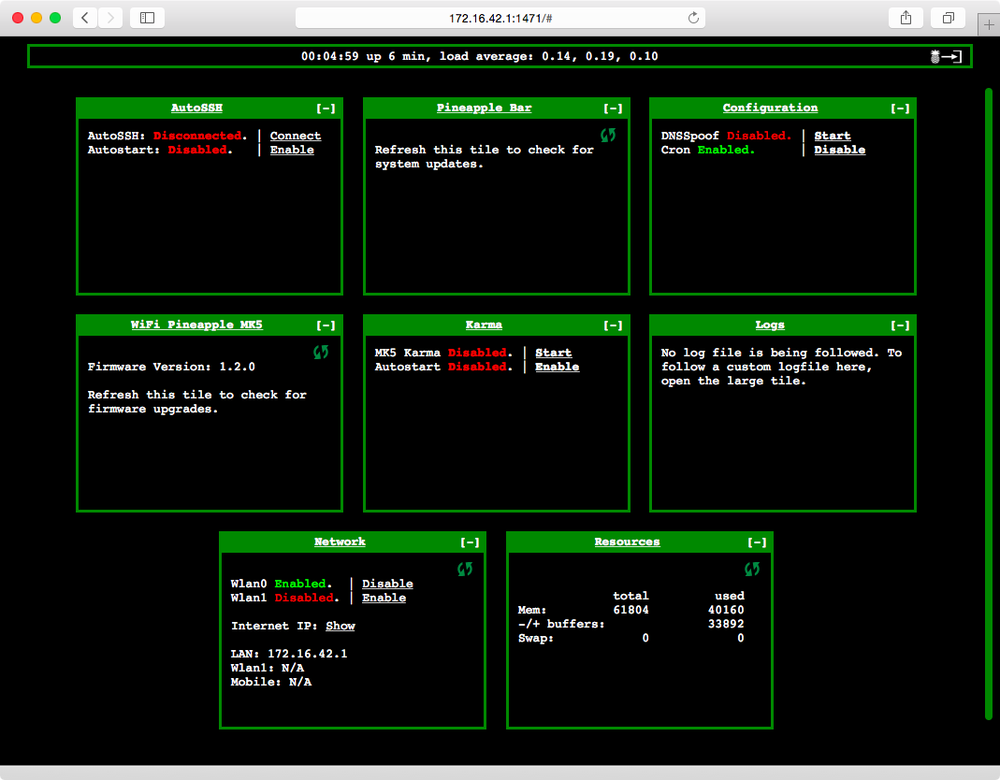Go back in the browser
Screen dimensions: 1000x780
[85, 18]
